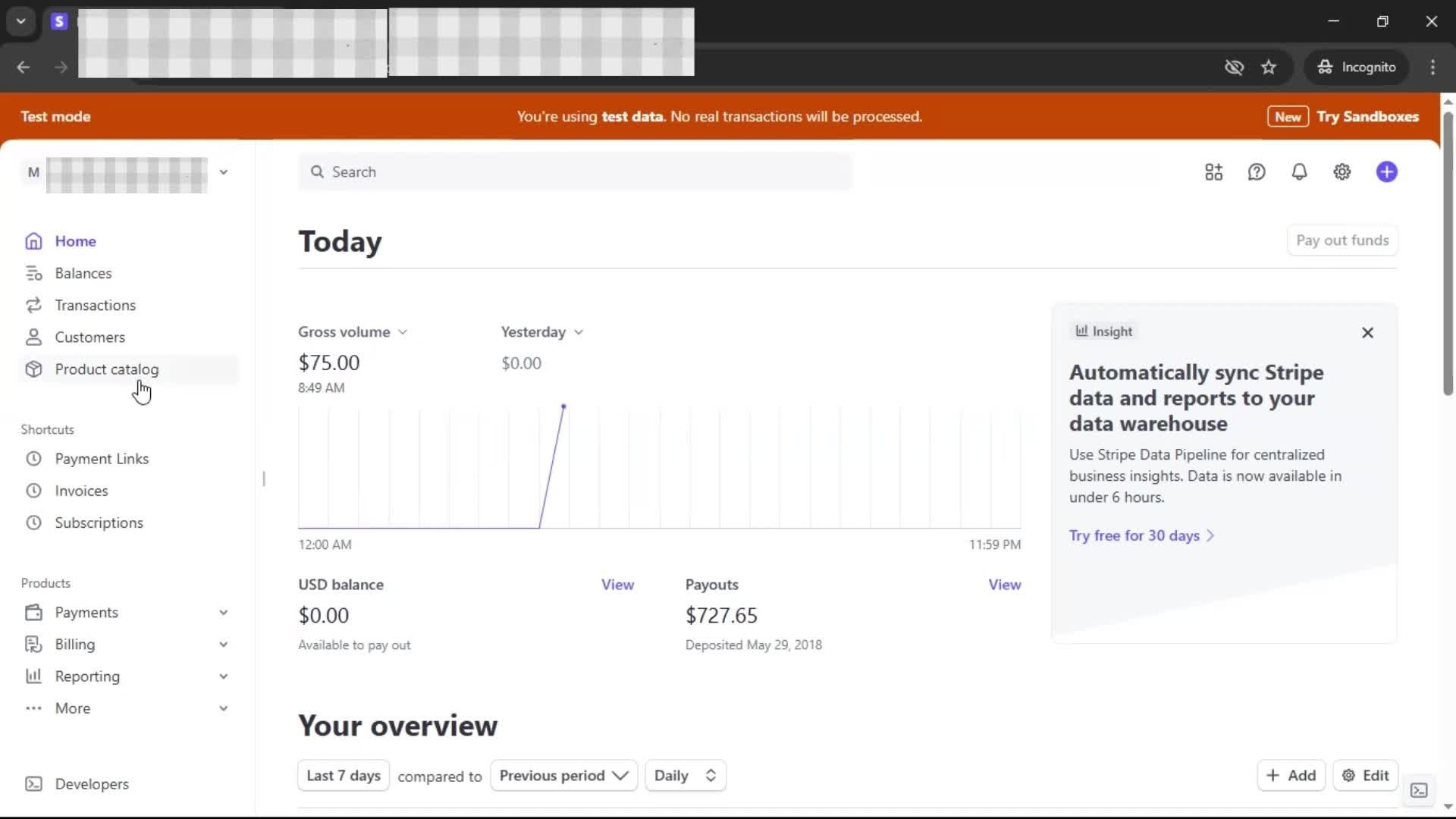This screenshot has width=1456, height=819.
Task: Click the eye-slash tracking icon in address bar
Action: point(1234,67)
